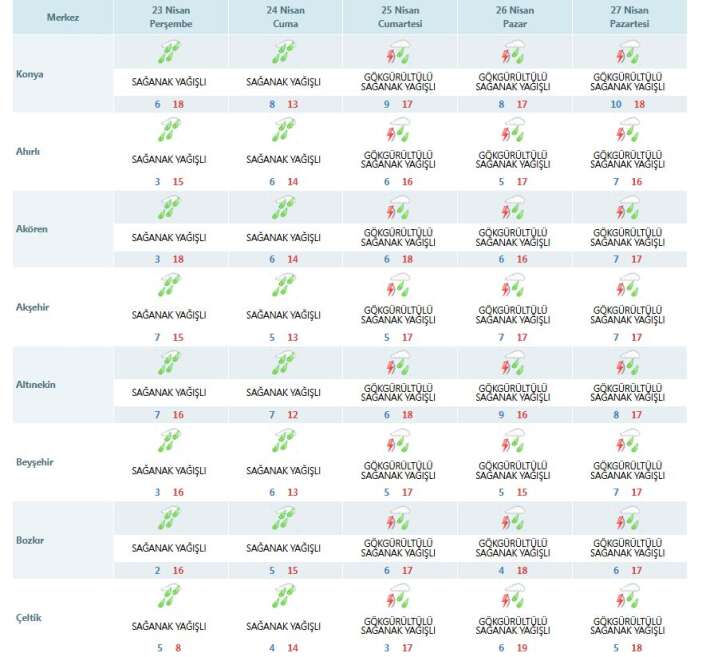The image size is (702, 657).
Task: Select the Akşehir district row label
Action: pos(35,307)
